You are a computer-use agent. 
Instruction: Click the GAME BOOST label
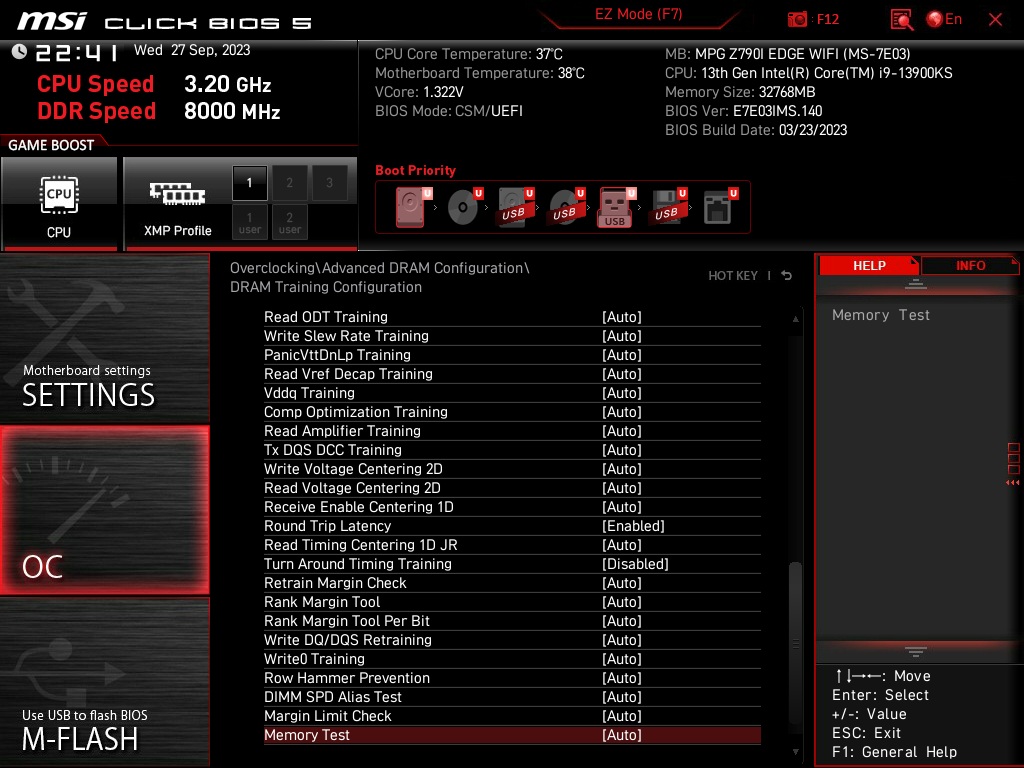tap(51, 145)
